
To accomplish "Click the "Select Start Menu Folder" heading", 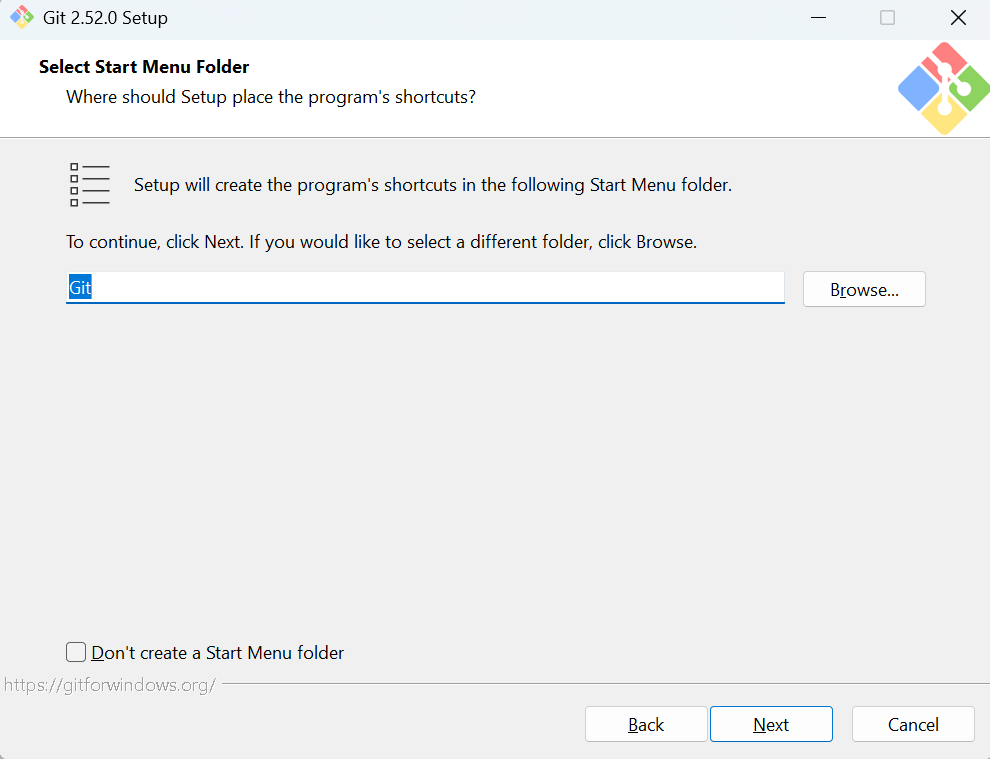I will coord(144,67).
